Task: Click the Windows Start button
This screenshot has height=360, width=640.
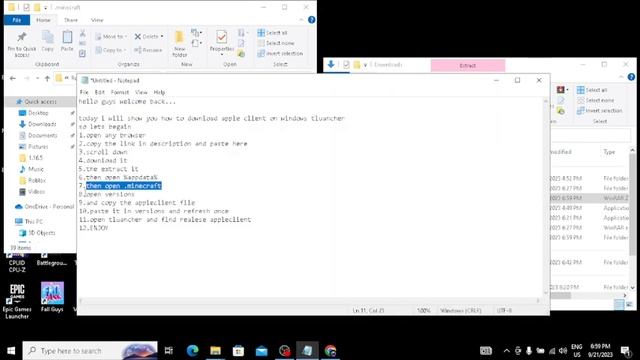Action: tap(11, 351)
